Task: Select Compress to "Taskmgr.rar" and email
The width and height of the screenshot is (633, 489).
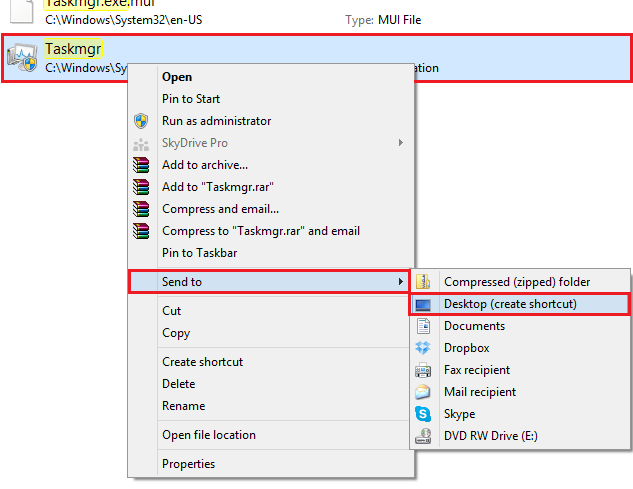Action: point(271,231)
